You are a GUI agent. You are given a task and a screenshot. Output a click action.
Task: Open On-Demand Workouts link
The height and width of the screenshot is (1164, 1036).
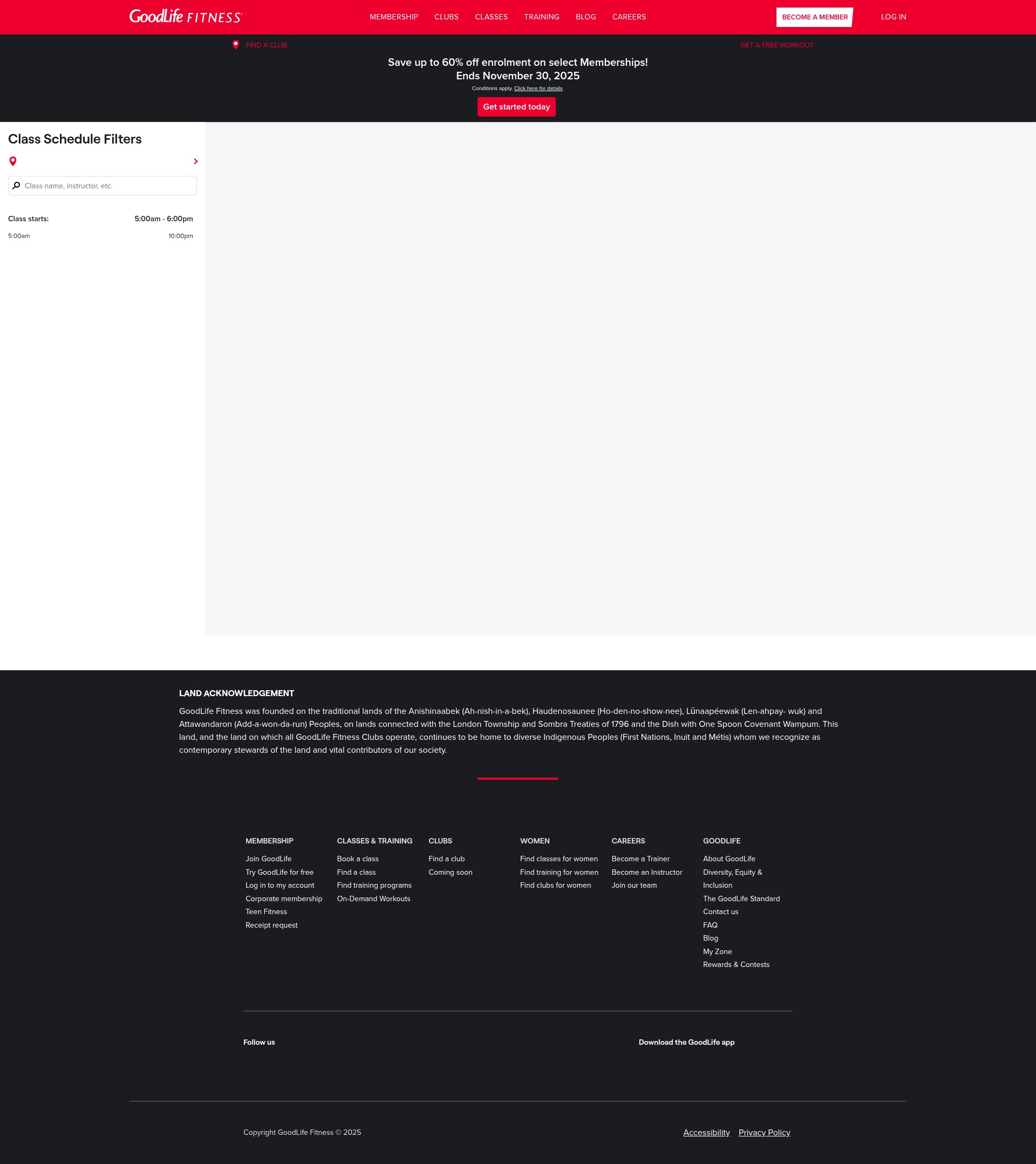373,898
